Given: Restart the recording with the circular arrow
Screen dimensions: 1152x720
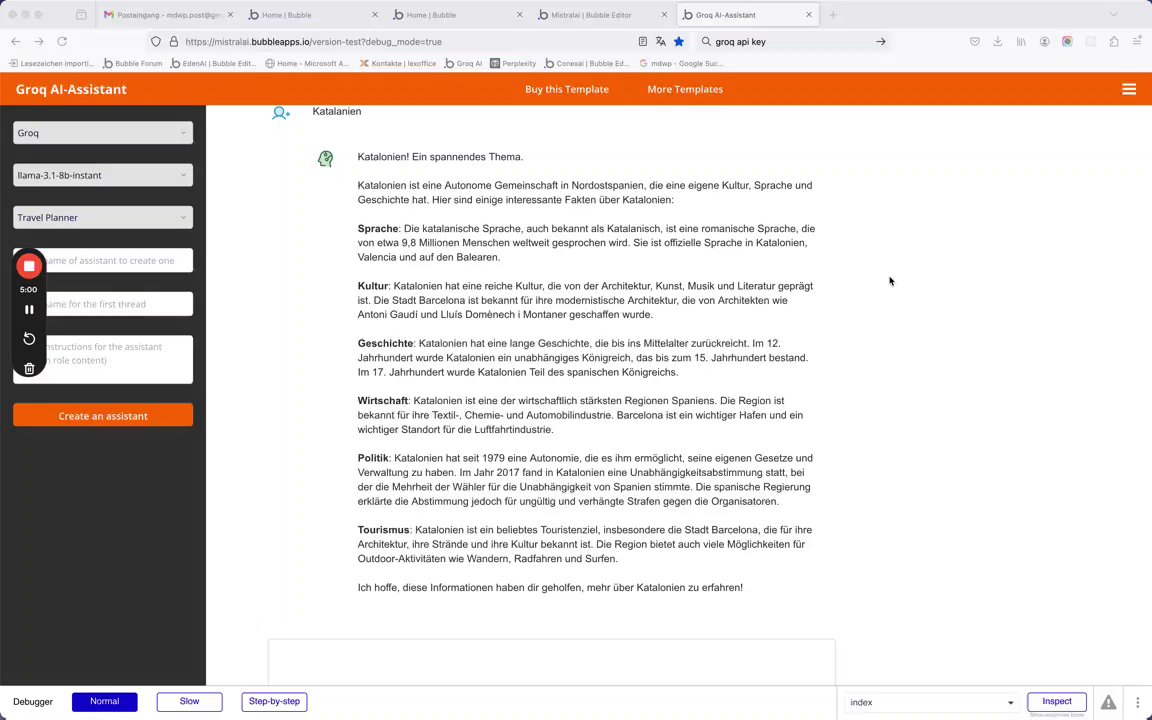Looking at the screenshot, I should 29,339.
